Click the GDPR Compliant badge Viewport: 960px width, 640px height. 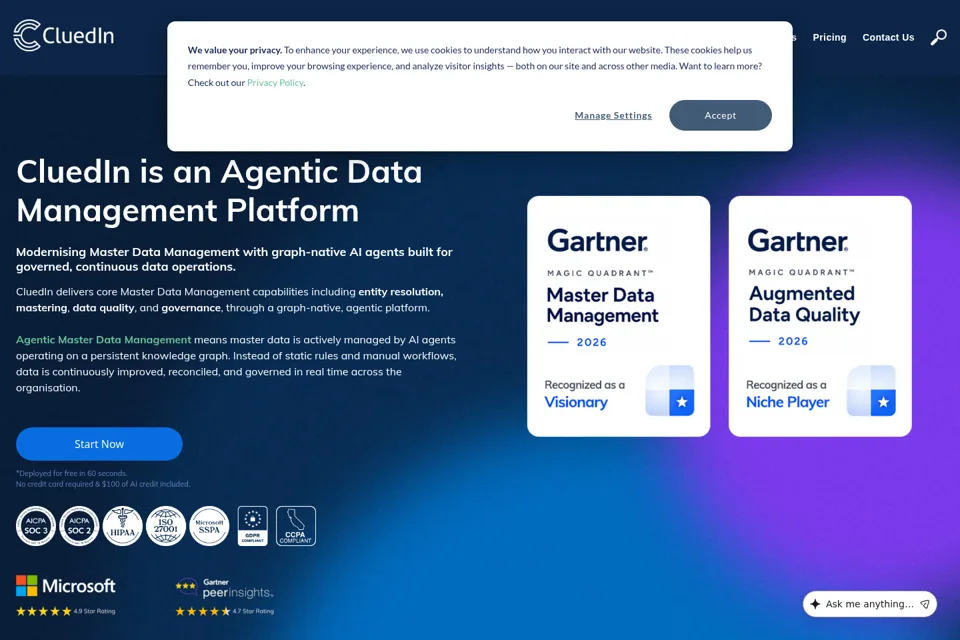(x=252, y=525)
